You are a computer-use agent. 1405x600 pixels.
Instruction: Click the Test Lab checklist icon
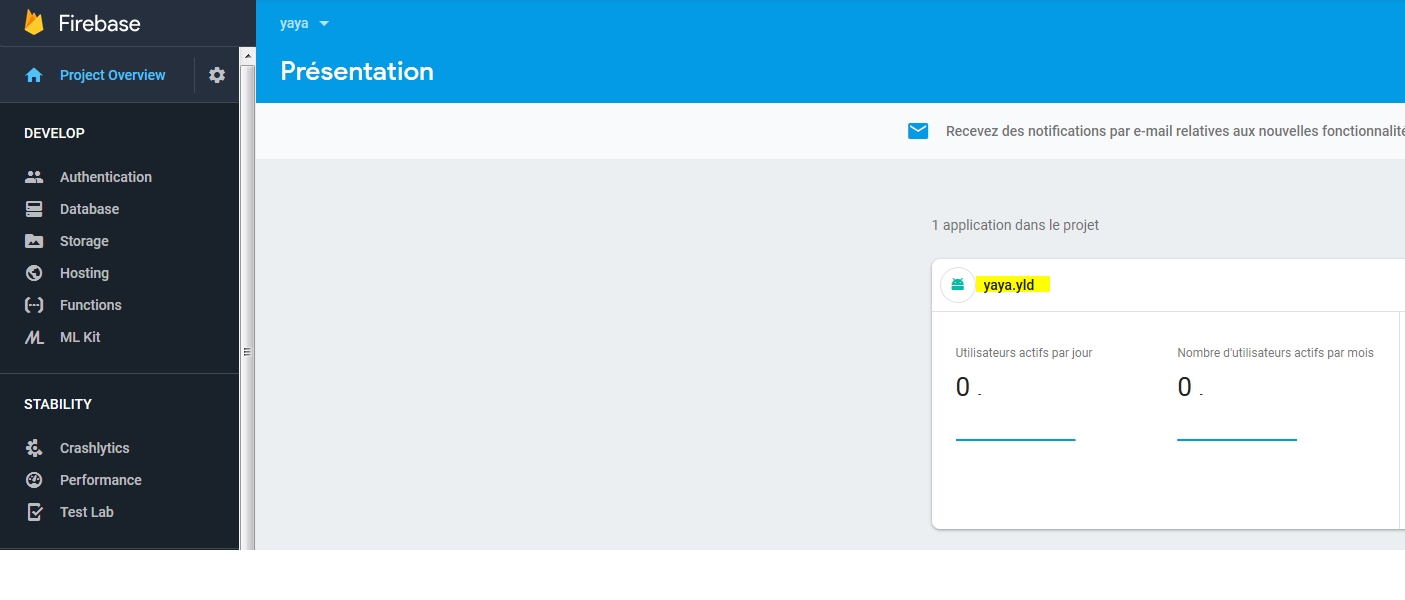(x=34, y=512)
